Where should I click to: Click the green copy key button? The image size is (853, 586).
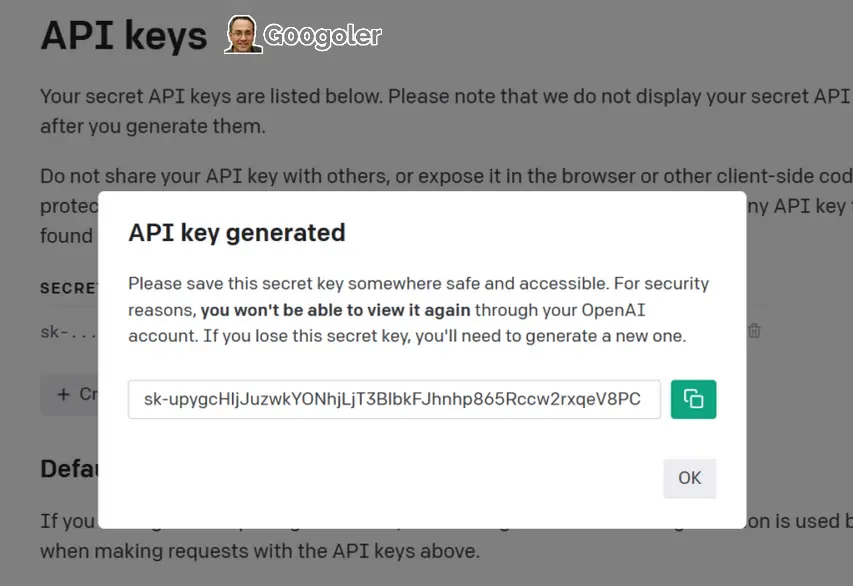pyautogui.click(x=693, y=399)
